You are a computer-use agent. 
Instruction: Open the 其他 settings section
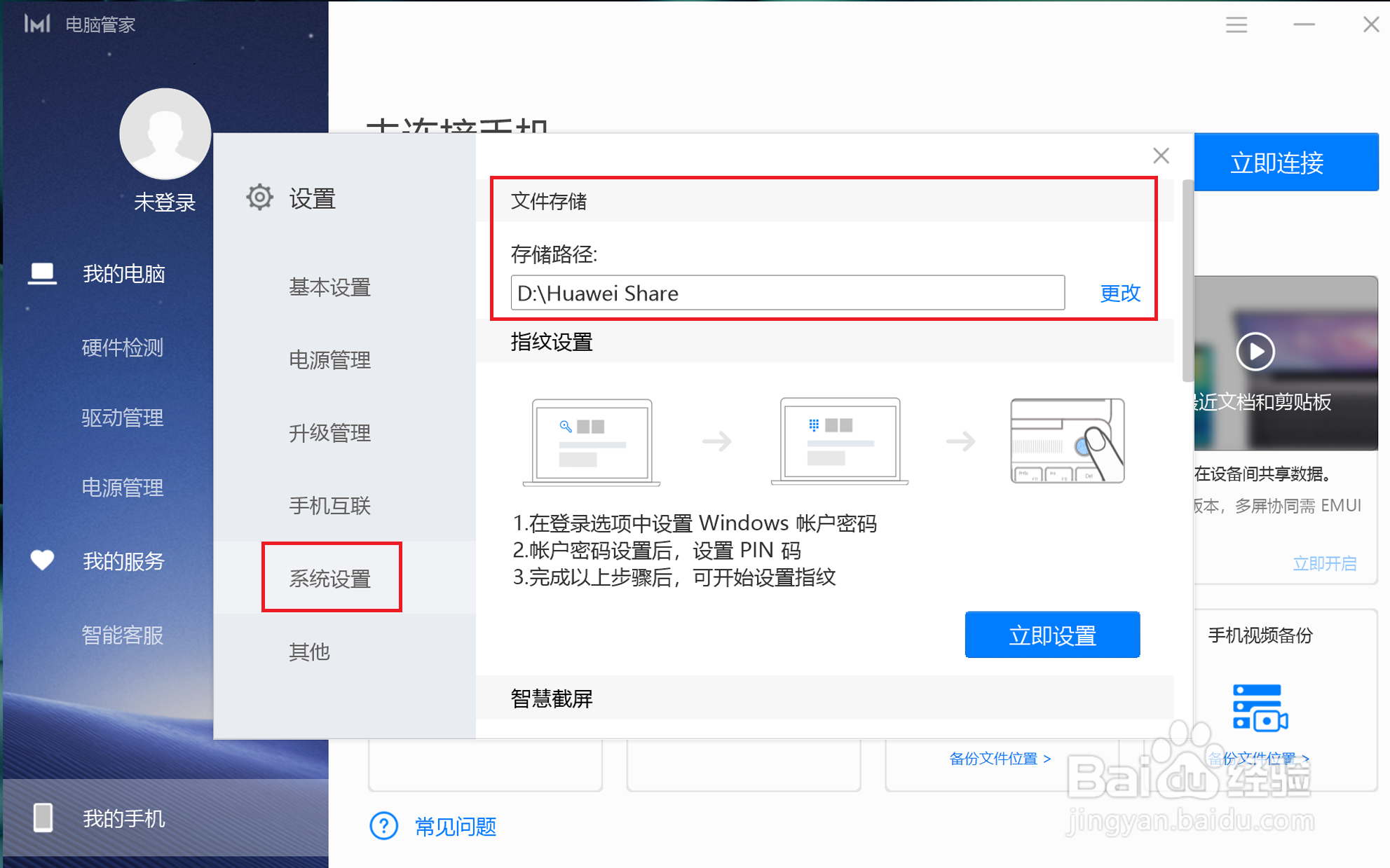(309, 652)
